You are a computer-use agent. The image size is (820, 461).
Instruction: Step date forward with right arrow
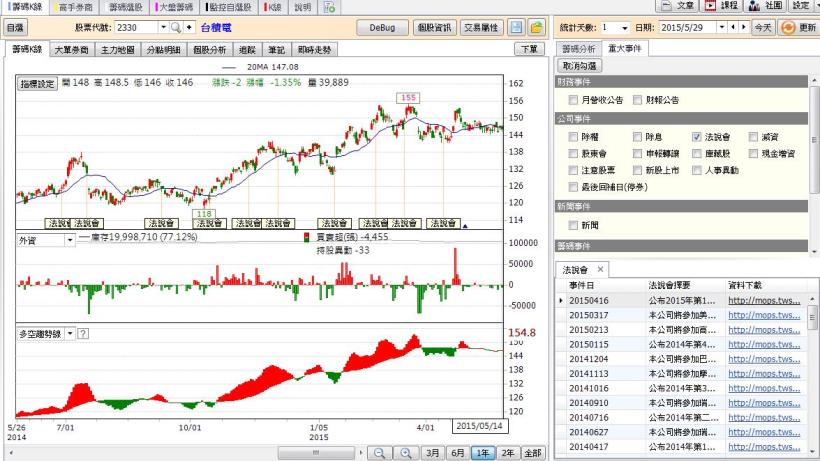[744, 27]
